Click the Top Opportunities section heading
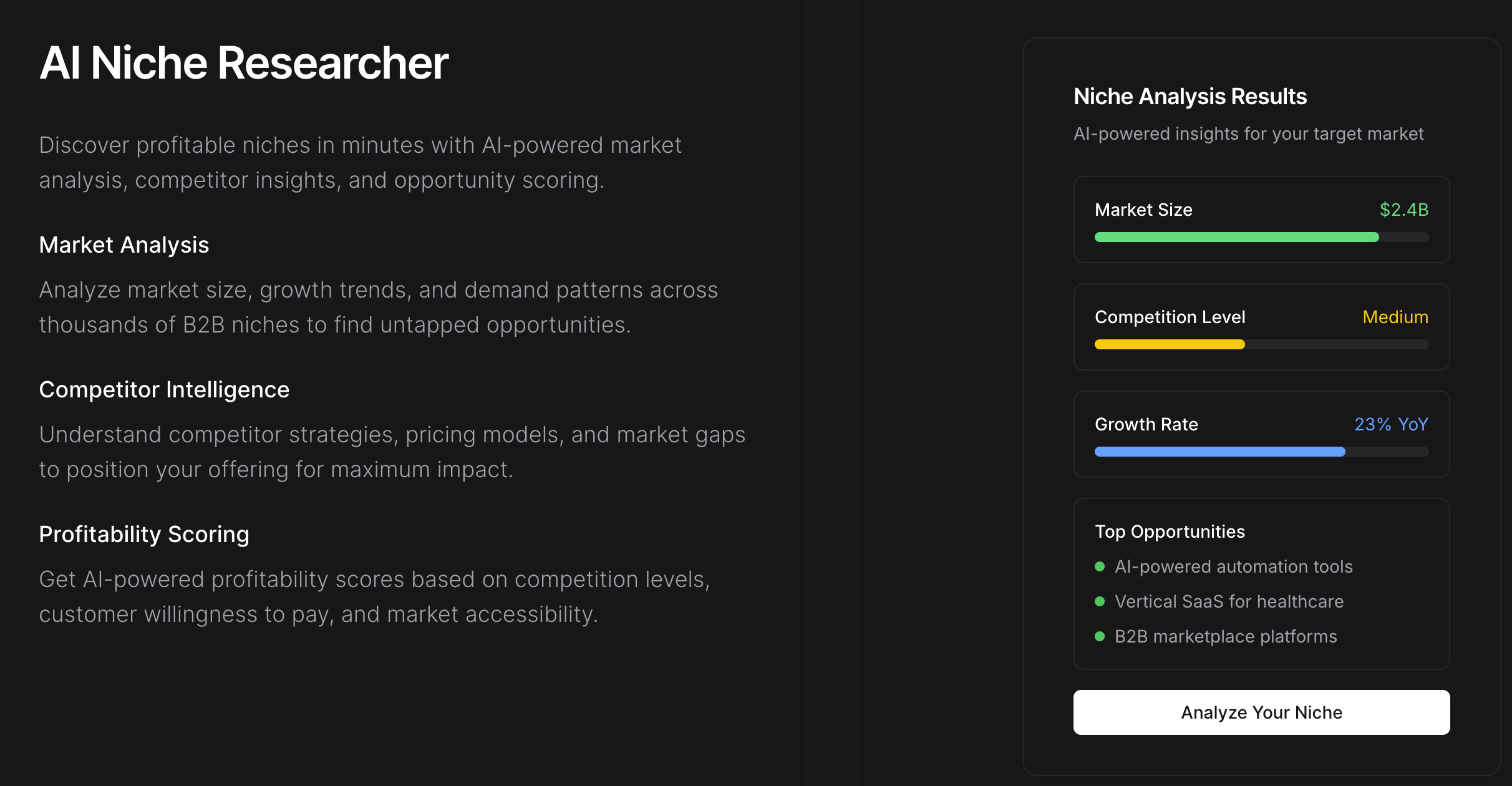Screen dimensions: 1512x786 [1170, 531]
